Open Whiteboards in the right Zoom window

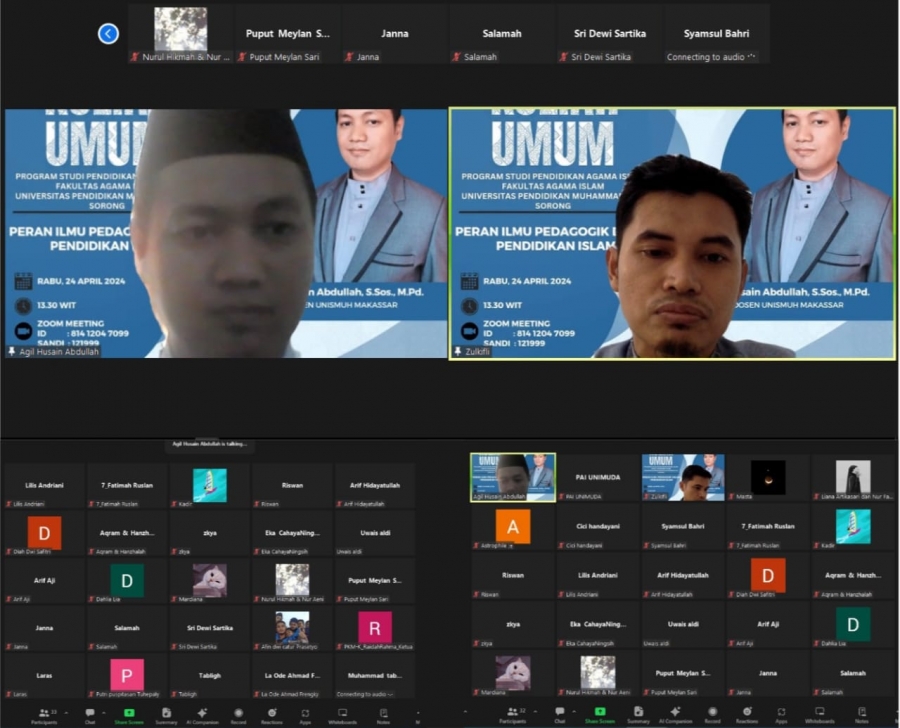820,715
